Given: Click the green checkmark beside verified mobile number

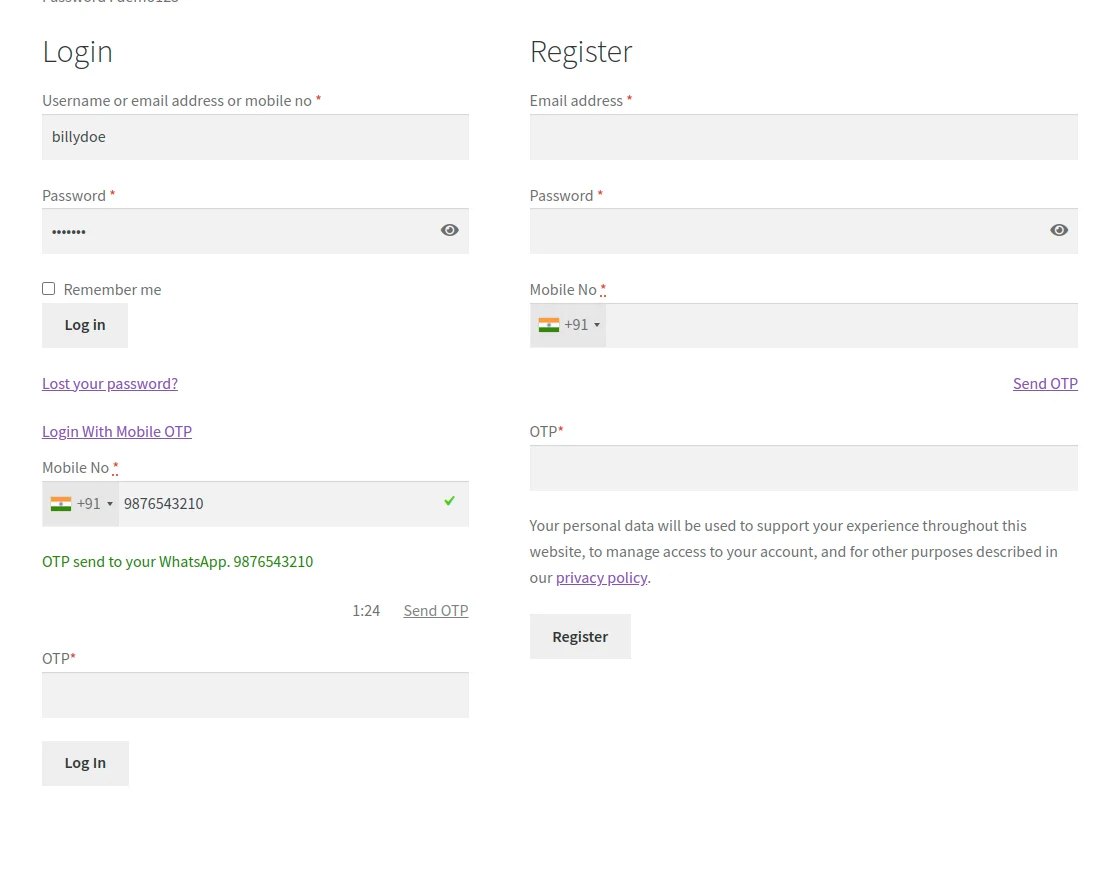Looking at the screenshot, I should point(449,502).
